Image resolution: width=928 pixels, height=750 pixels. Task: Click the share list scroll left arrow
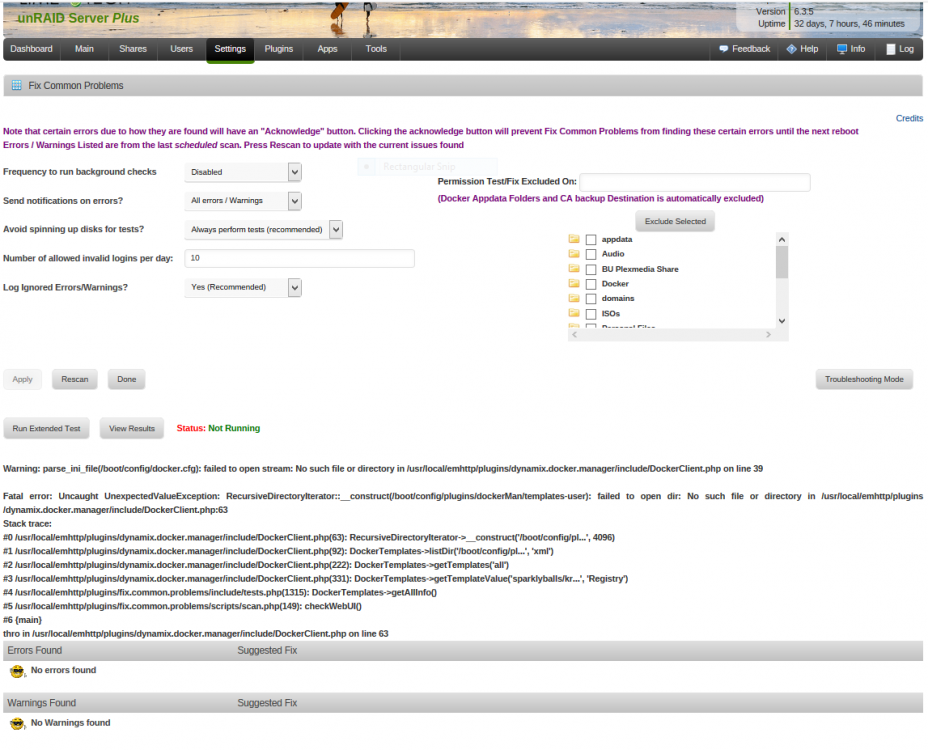click(x=574, y=334)
